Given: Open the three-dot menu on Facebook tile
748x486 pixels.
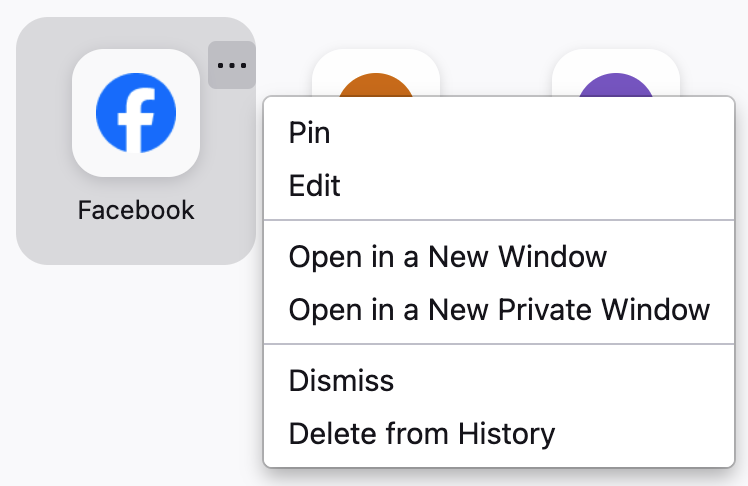Looking at the screenshot, I should (x=231, y=65).
